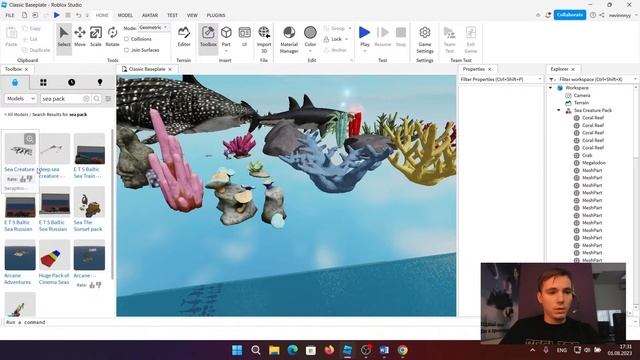Switch to the PLUGINS ribbon tab

(216, 15)
